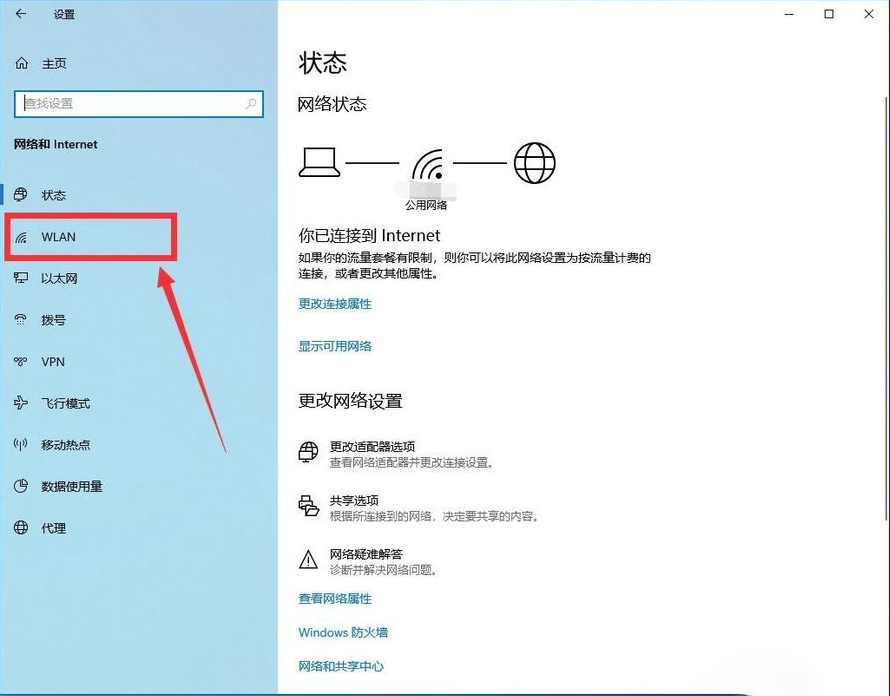Click 诊断并解决网络问题 description
Viewport: 890px width, 696px height.
(384, 569)
